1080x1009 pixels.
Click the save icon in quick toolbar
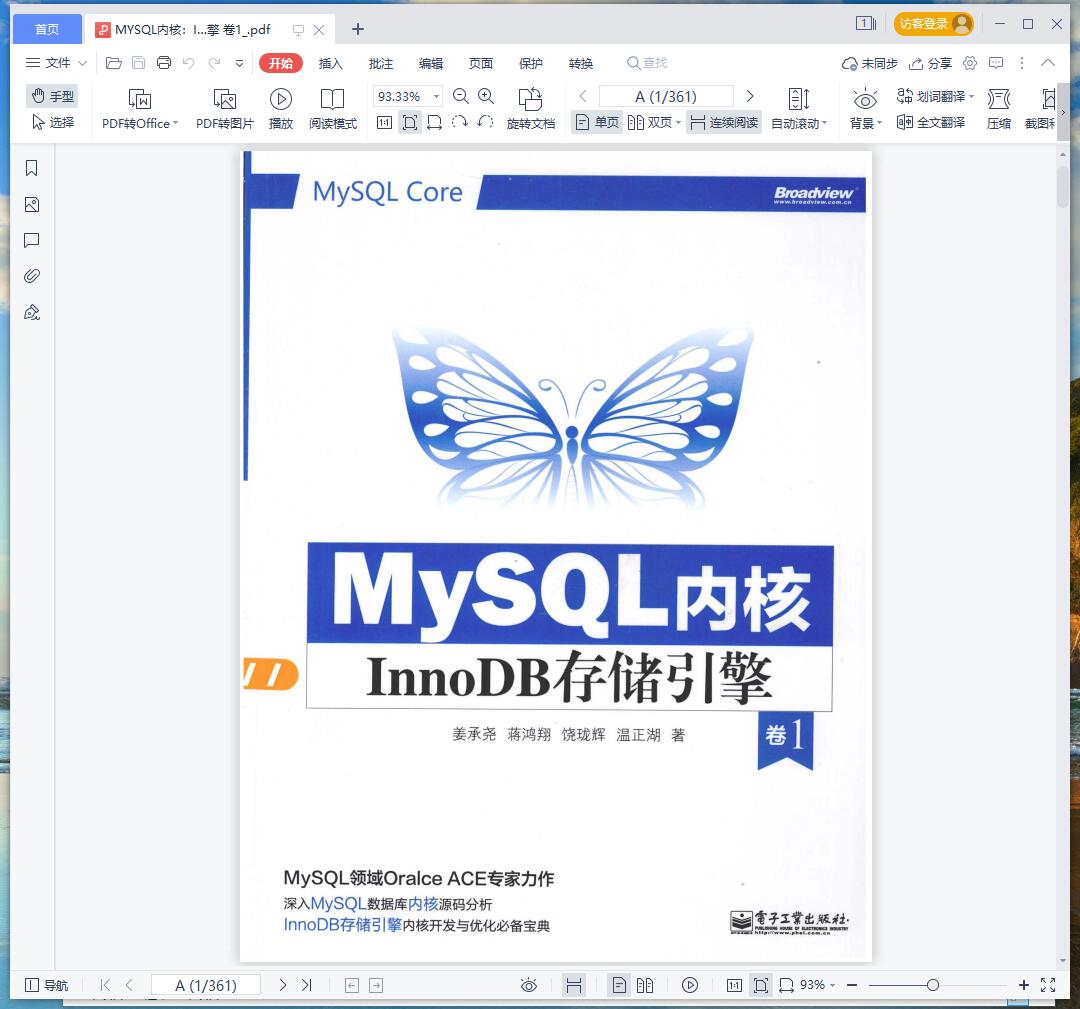(x=138, y=63)
